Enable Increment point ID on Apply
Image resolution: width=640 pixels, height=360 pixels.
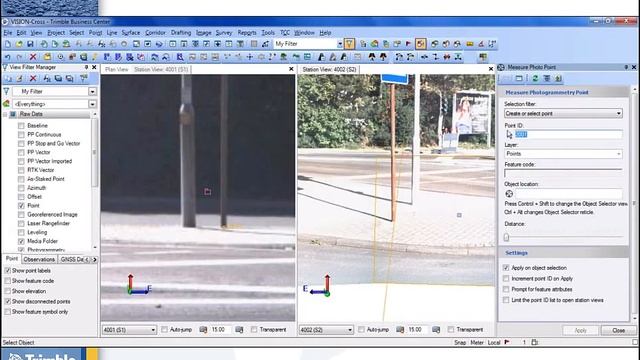point(506,278)
